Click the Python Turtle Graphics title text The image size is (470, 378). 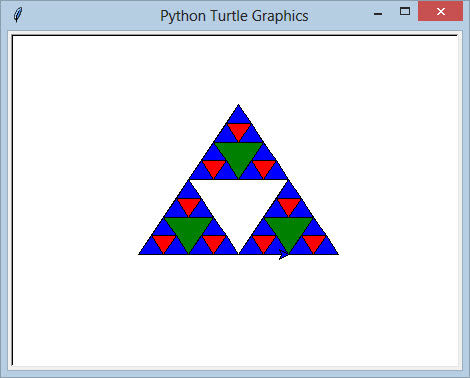pyautogui.click(x=234, y=16)
